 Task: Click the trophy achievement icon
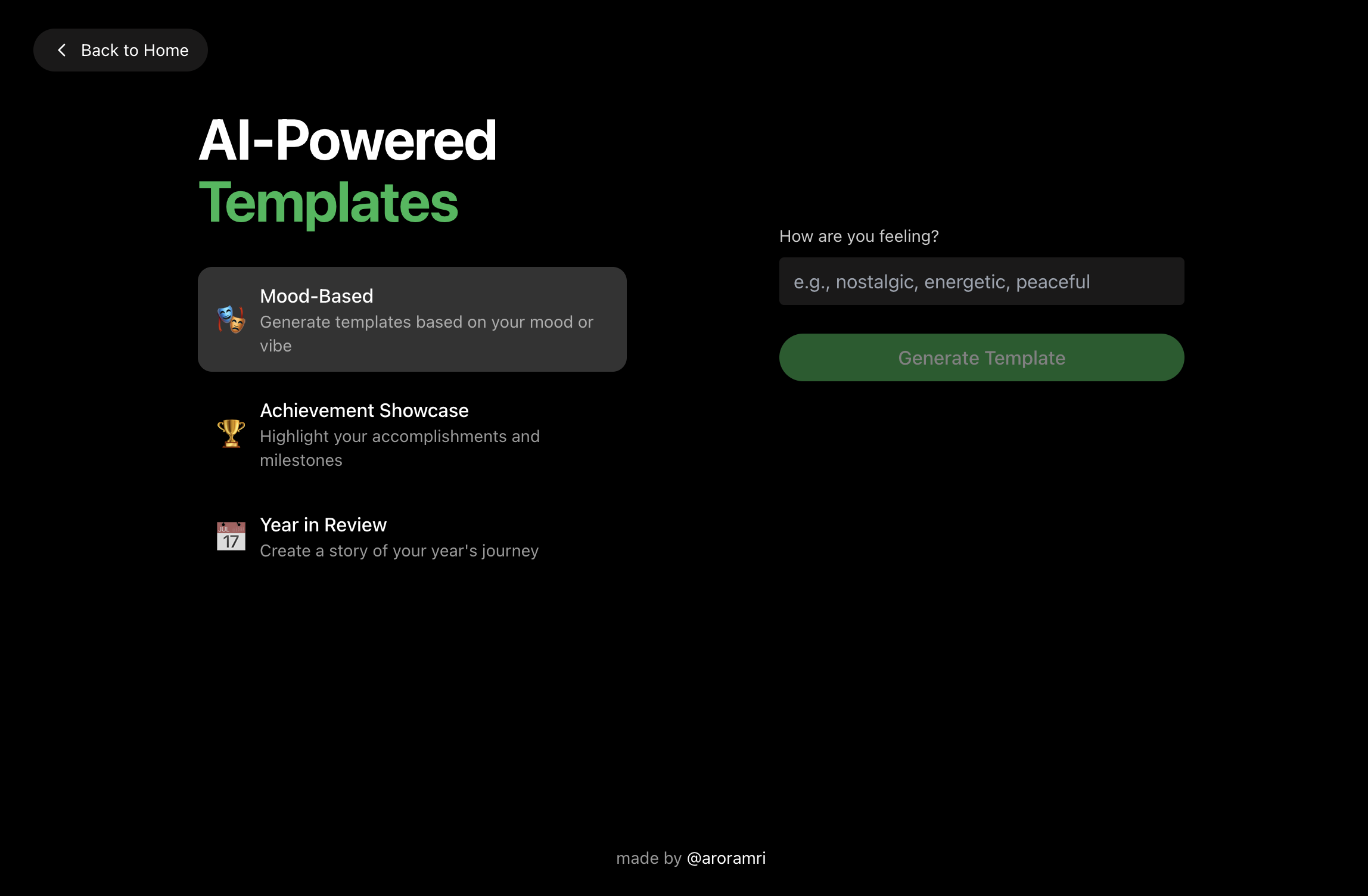(231, 434)
